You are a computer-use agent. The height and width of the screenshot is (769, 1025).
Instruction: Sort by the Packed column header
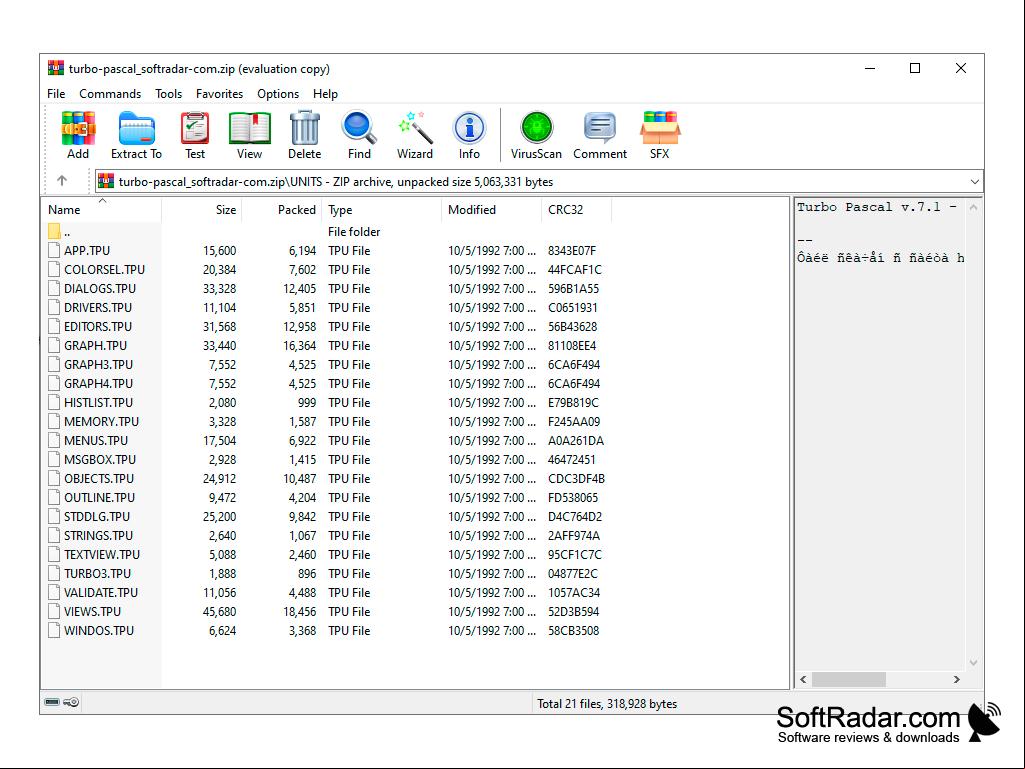coord(282,209)
